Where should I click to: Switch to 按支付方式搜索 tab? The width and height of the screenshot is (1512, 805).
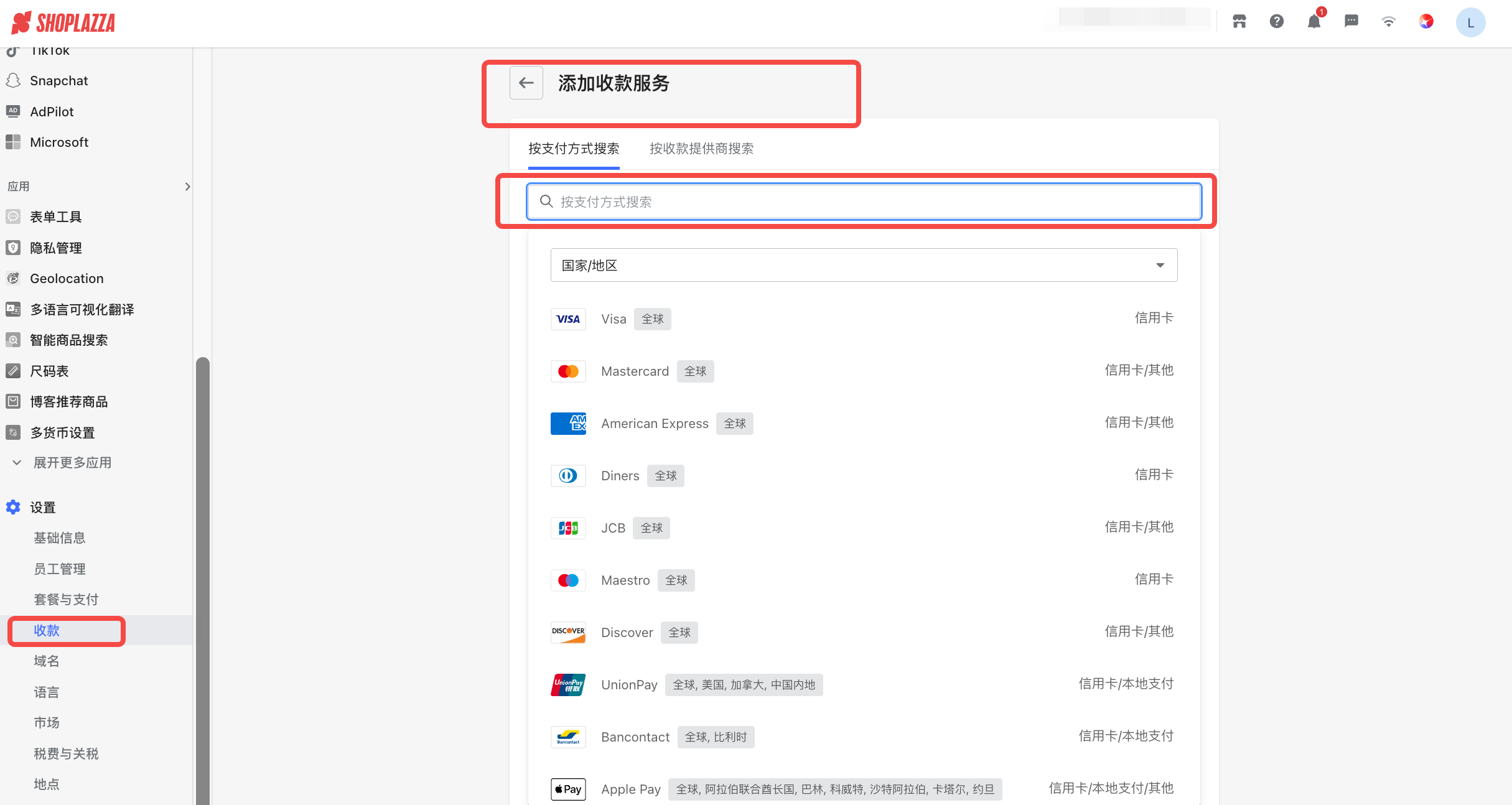pyautogui.click(x=574, y=149)
